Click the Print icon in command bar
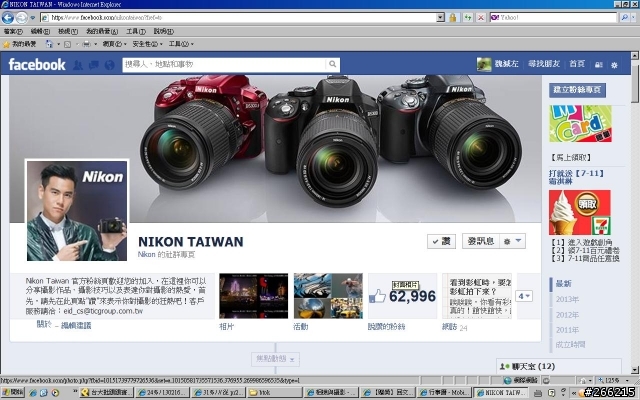Image resolution: width=640 pixels, height=400 pixels. pyautogui.click(x=87, y=44)
